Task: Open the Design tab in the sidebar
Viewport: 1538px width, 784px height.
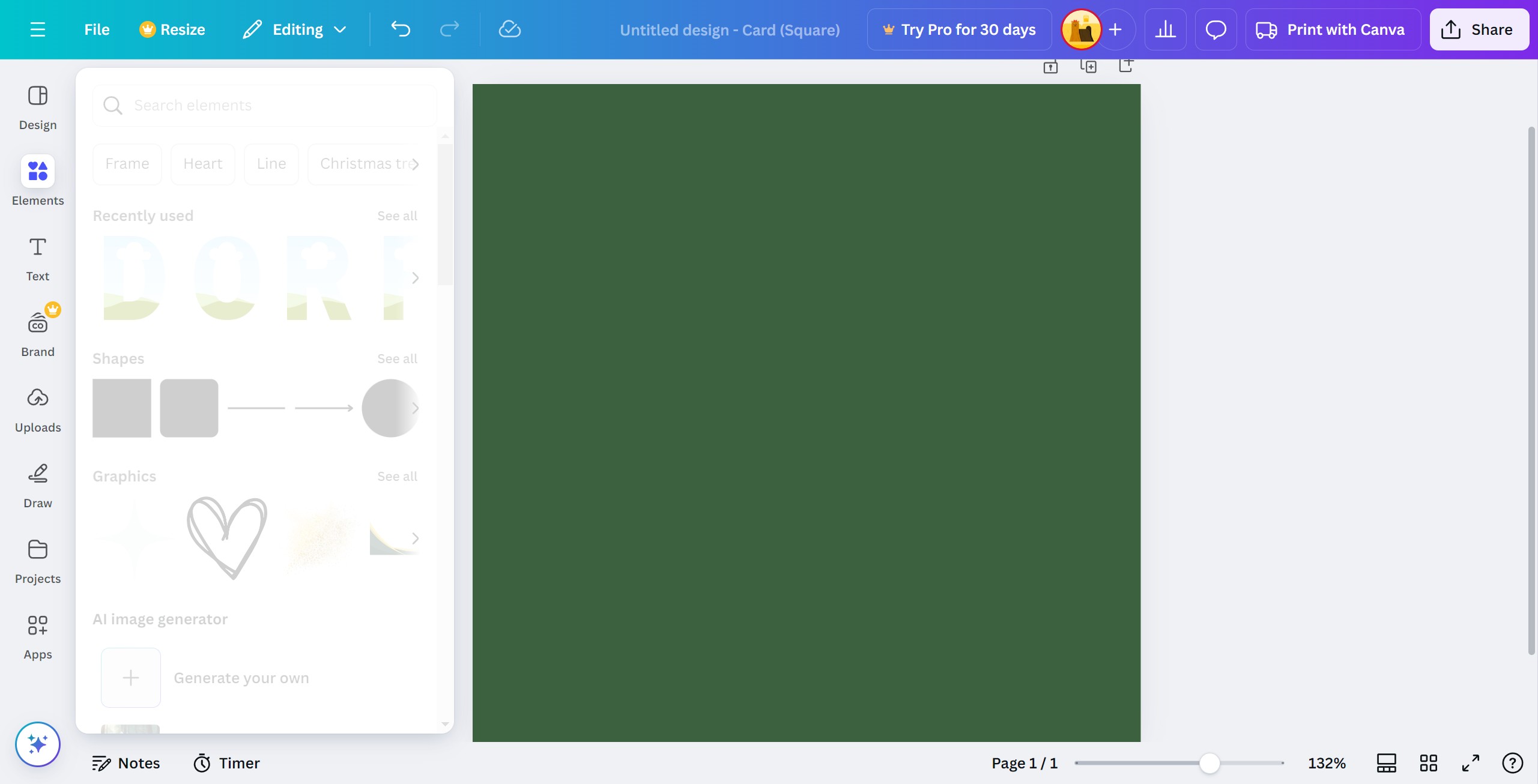Action: (x=38, y=108)
